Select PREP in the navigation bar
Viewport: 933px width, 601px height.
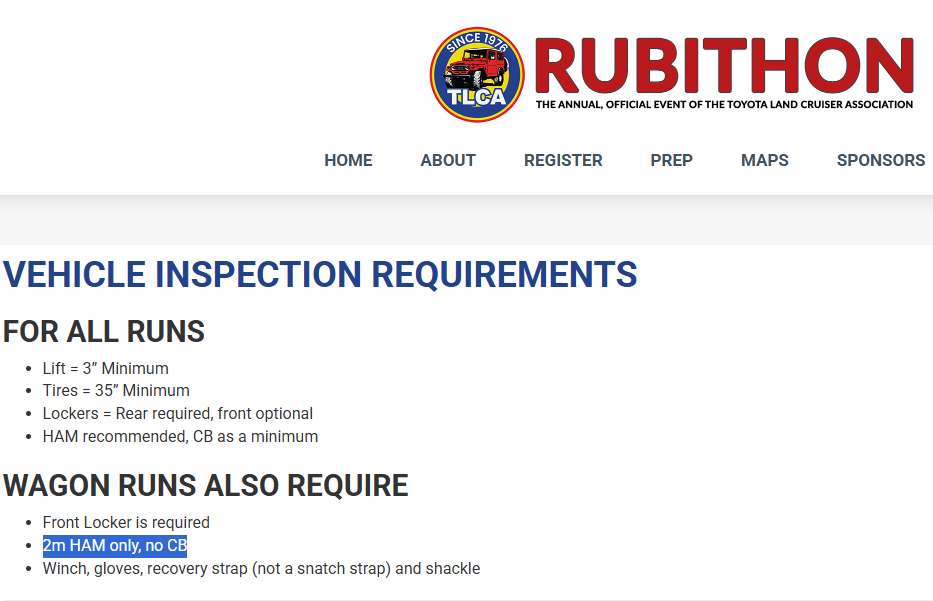[x=671, y=160]
